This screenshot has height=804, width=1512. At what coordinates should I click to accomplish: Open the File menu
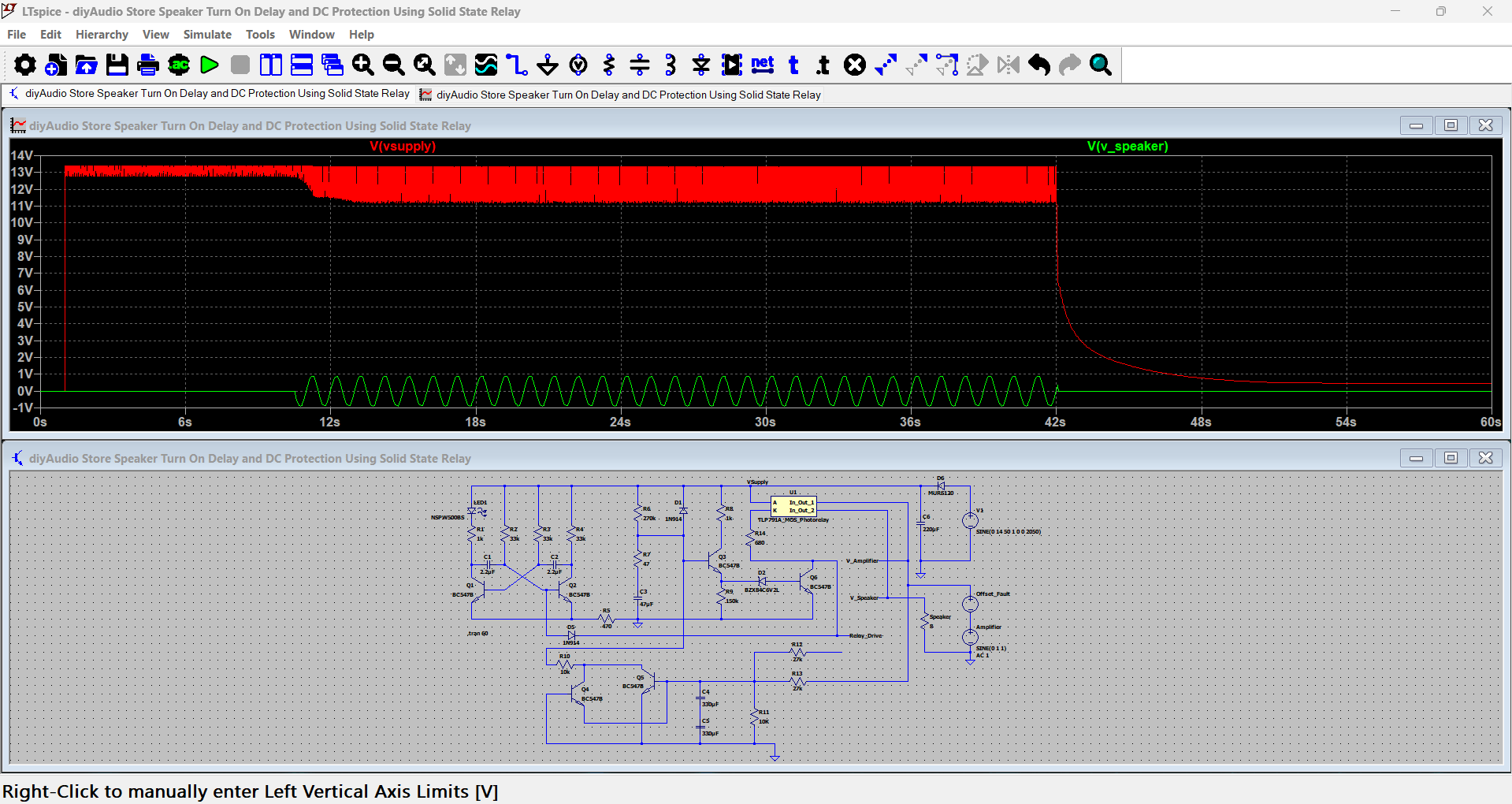17,35
